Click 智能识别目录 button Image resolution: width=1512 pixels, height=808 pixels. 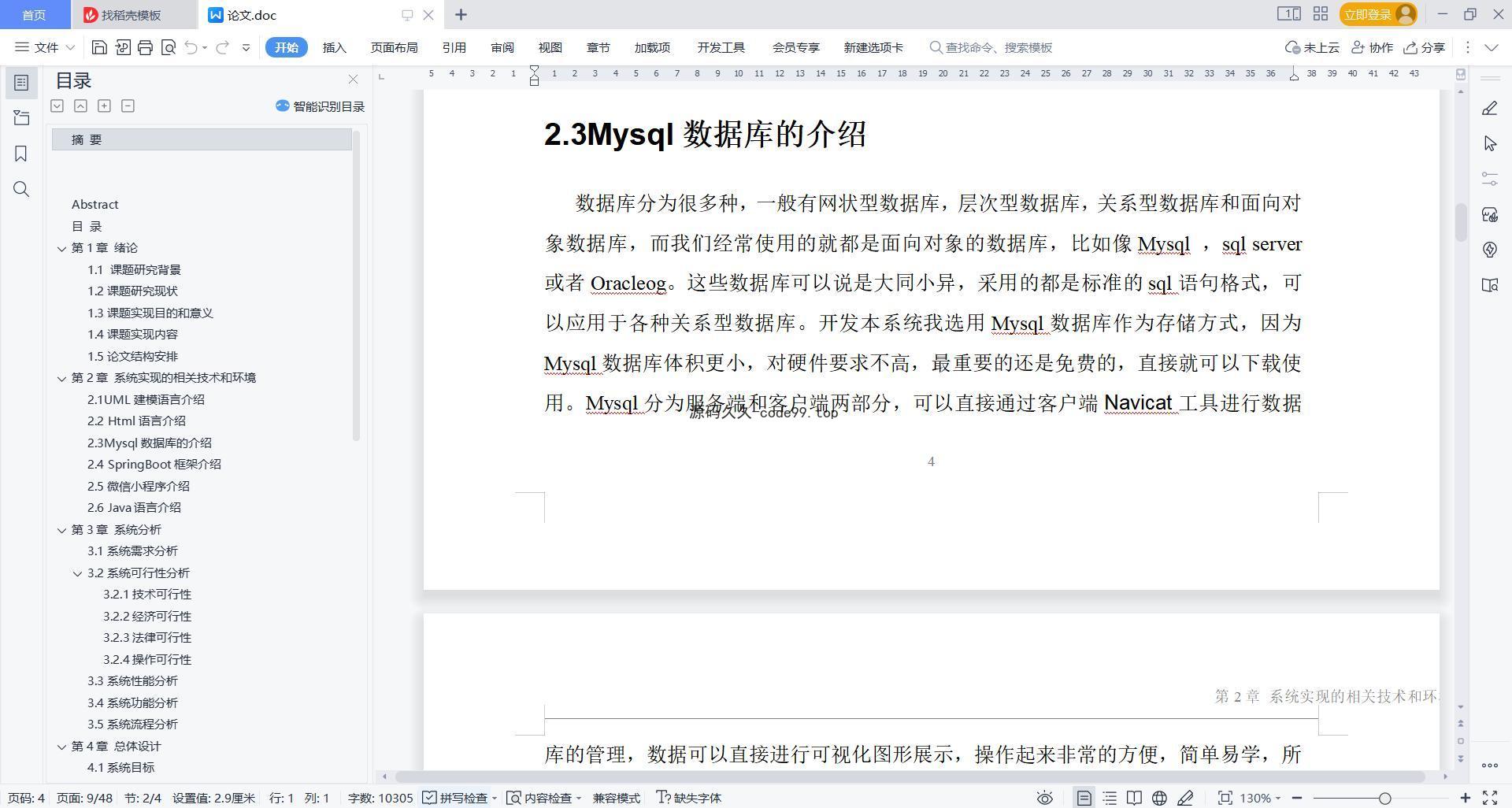(320, 106)
